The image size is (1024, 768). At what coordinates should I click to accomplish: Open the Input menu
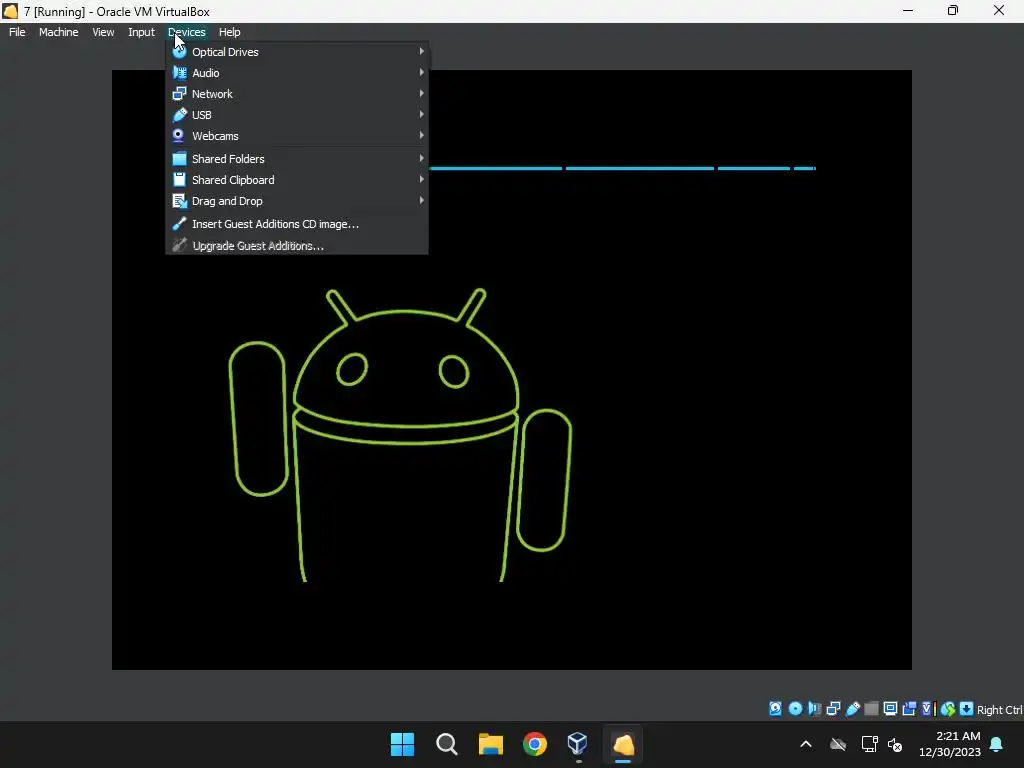[x=141, y=32]
